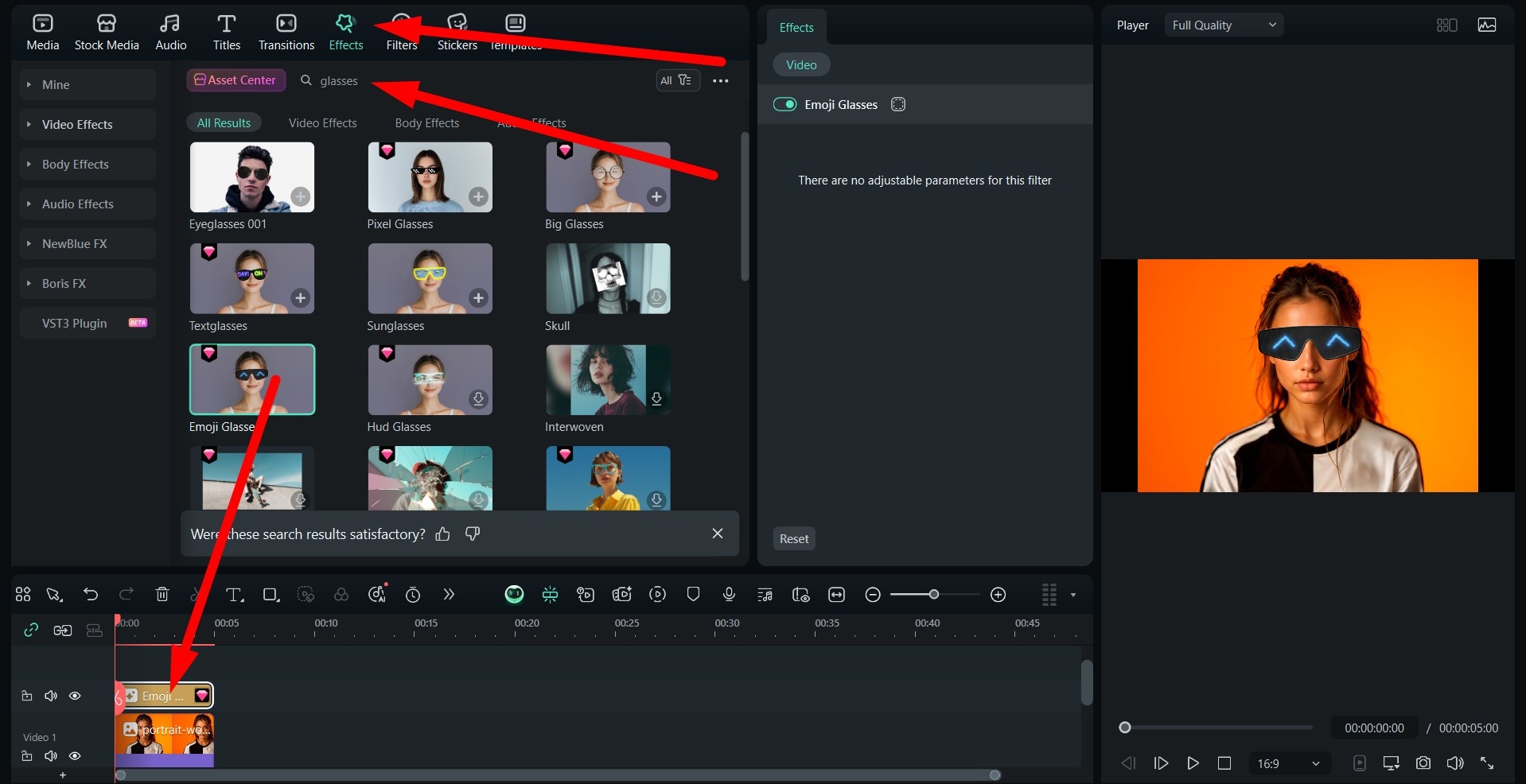The height and width of the screenshot is (784, 1526).
Task: Click the voiceover microphone icon
Action: point(729,594)
